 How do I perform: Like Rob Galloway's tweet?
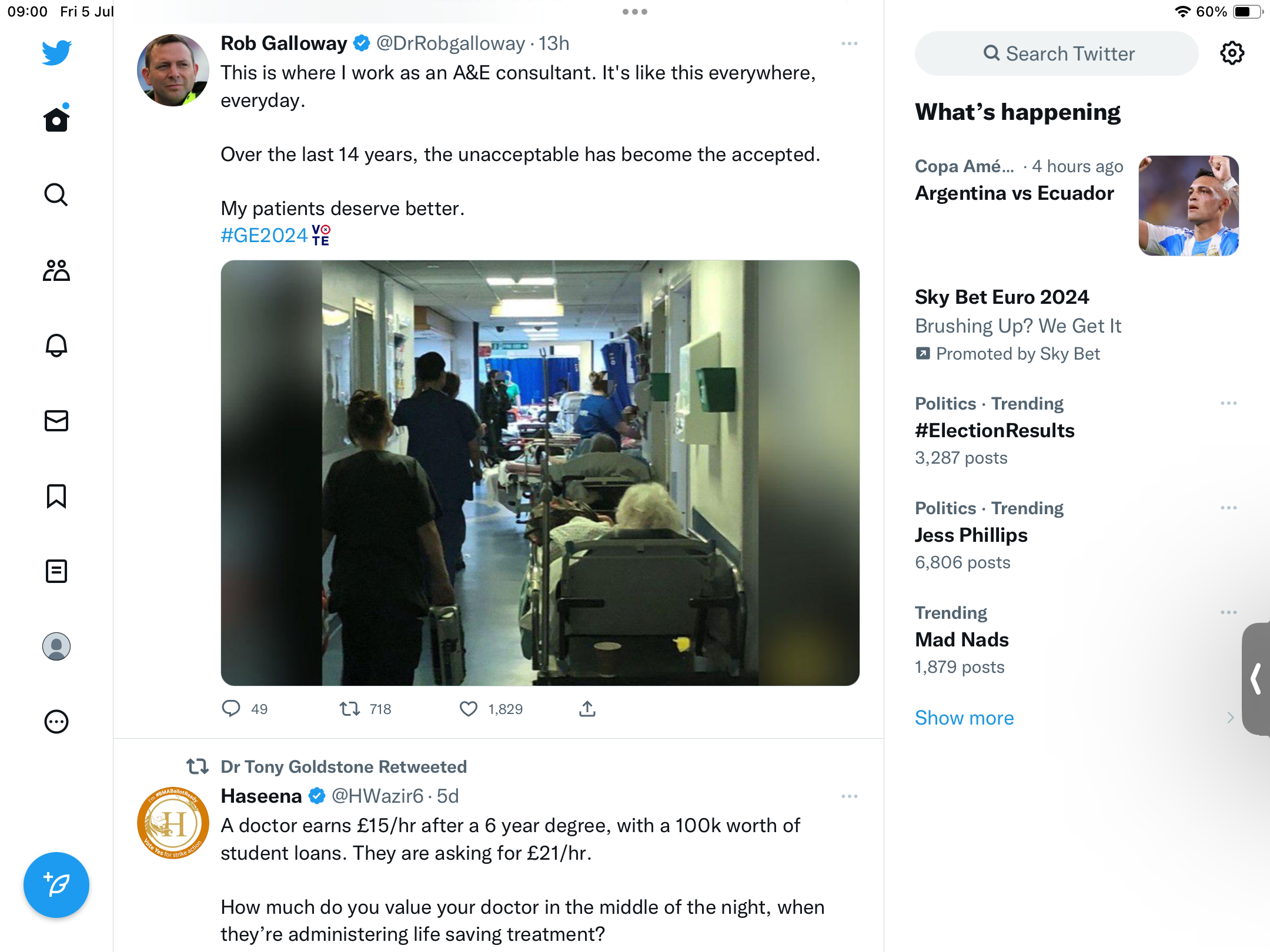coord(469,709)
